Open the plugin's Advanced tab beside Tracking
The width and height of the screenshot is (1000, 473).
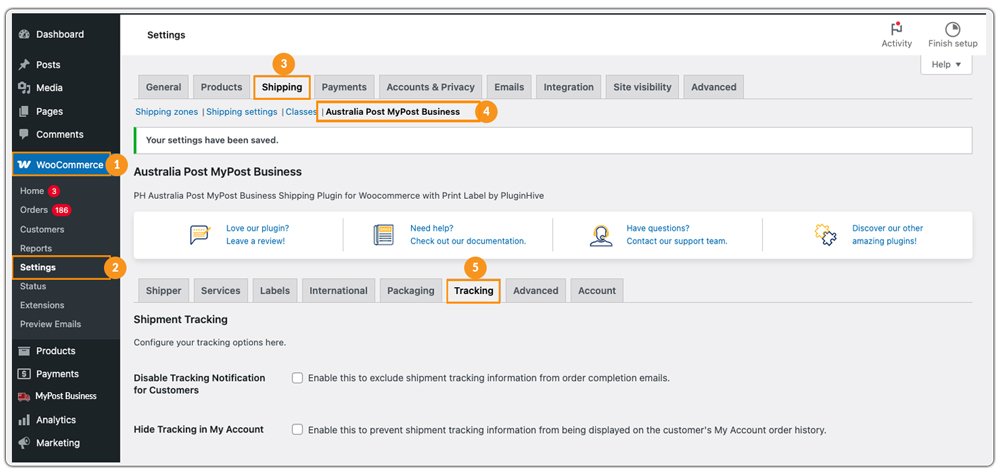pos(536,291)
